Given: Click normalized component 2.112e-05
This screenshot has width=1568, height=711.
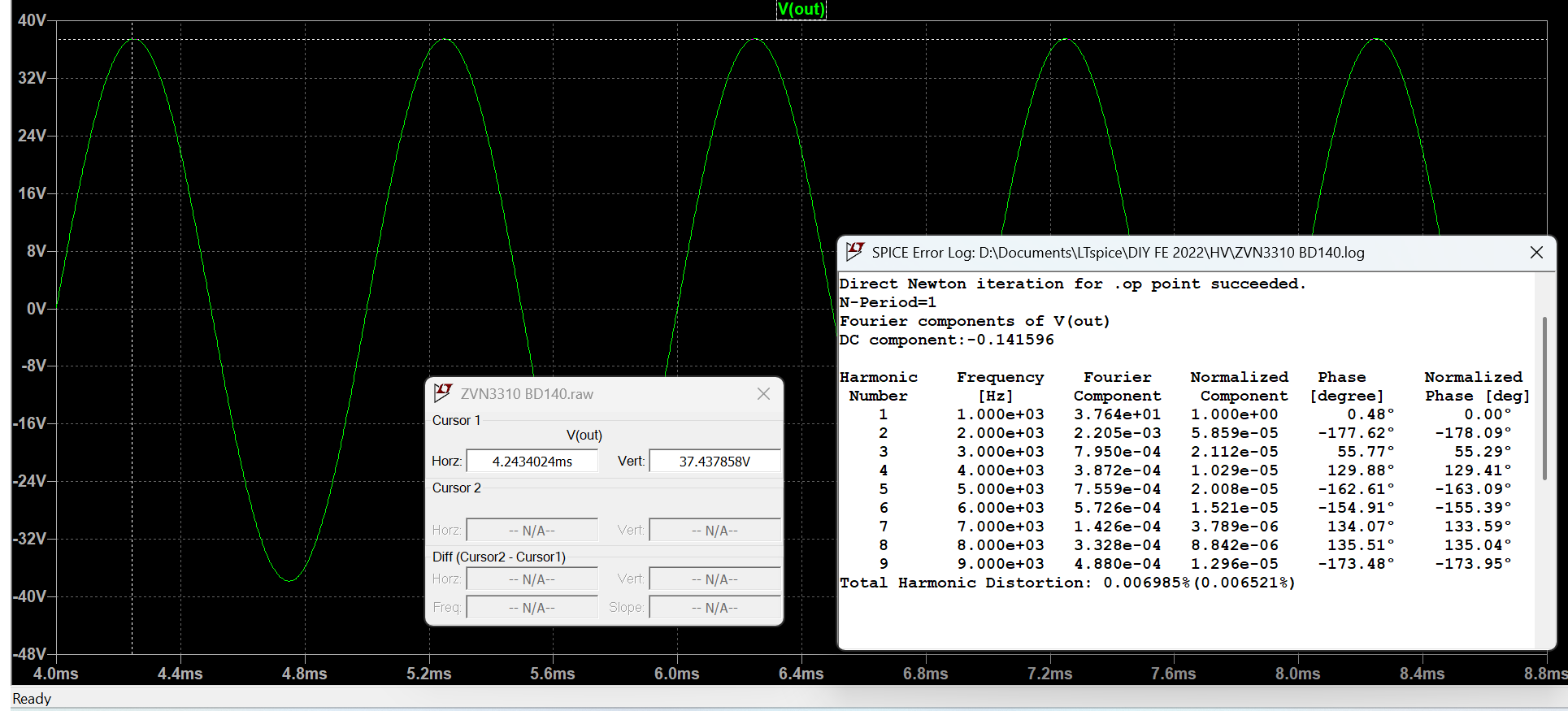Looking at the screenshot, I should tap(1234, 452).
